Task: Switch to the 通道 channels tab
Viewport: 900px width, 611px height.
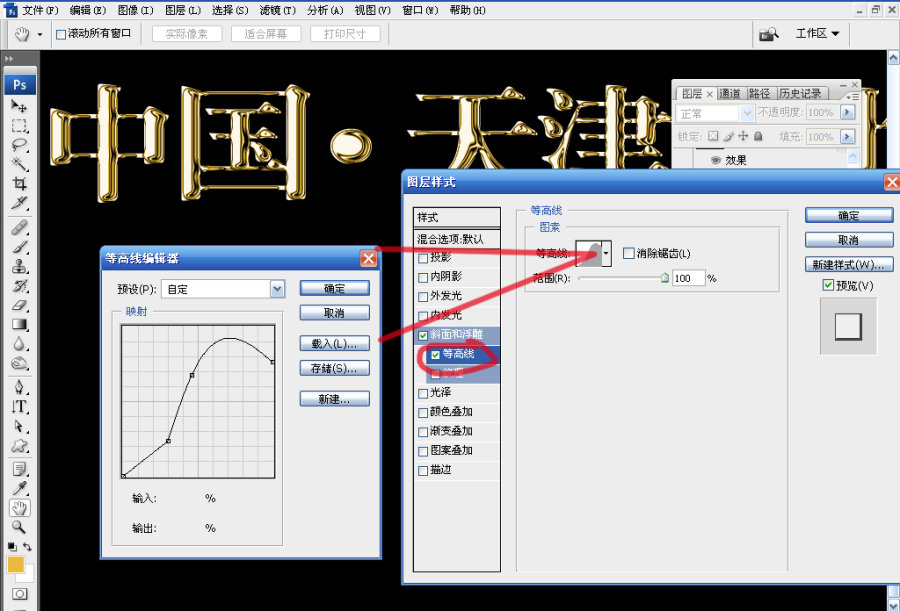Action: pyautogui.click(x=729, y=94)
